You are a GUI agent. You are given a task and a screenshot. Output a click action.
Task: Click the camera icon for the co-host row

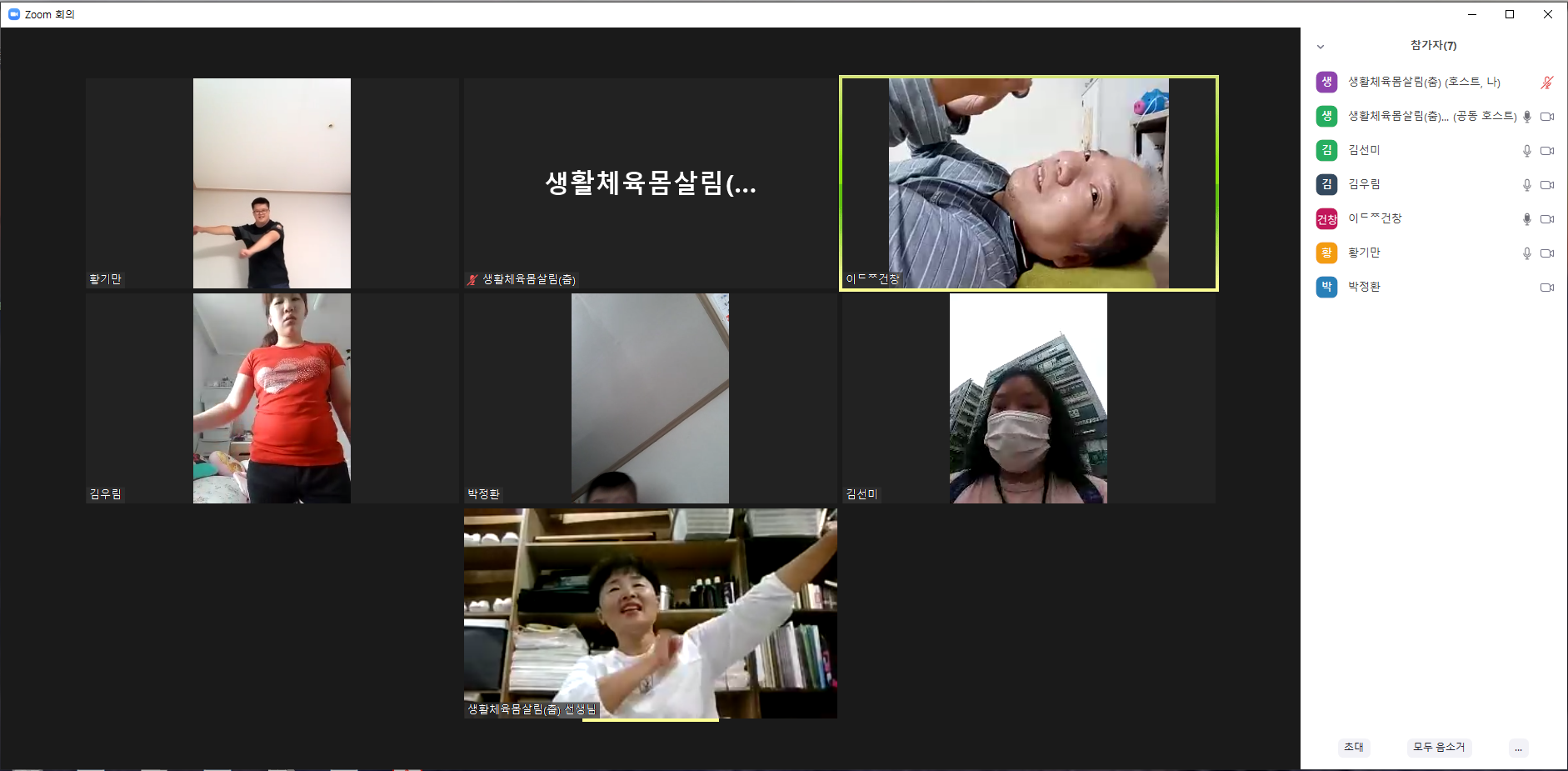pos(1547,117)
